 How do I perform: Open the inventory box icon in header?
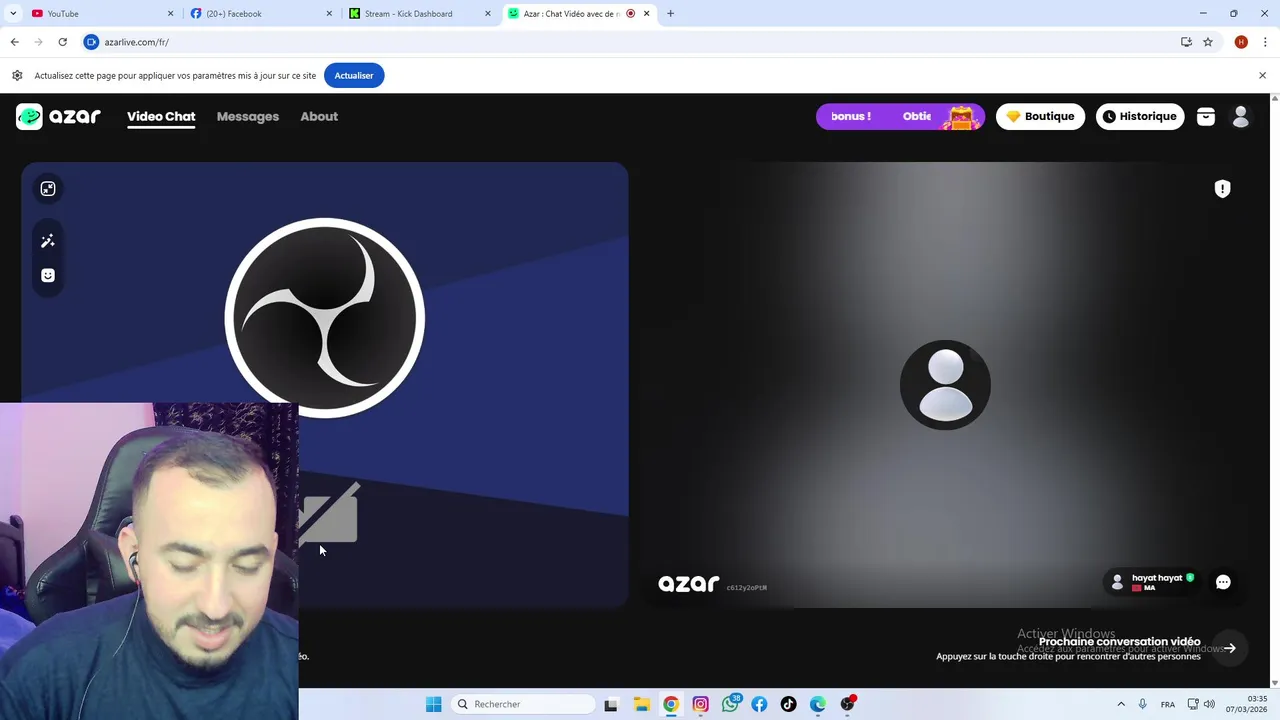pos(1206,117)
